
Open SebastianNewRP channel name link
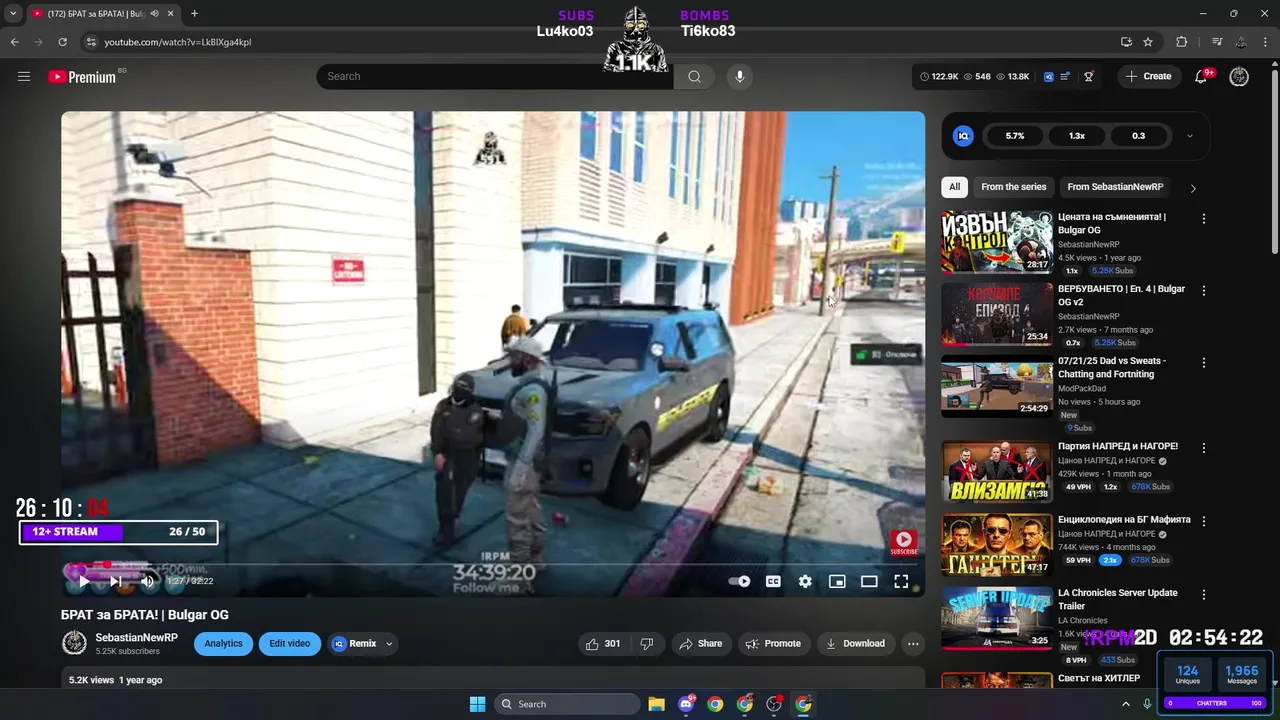pyautogui.click(x=136, y=638)
